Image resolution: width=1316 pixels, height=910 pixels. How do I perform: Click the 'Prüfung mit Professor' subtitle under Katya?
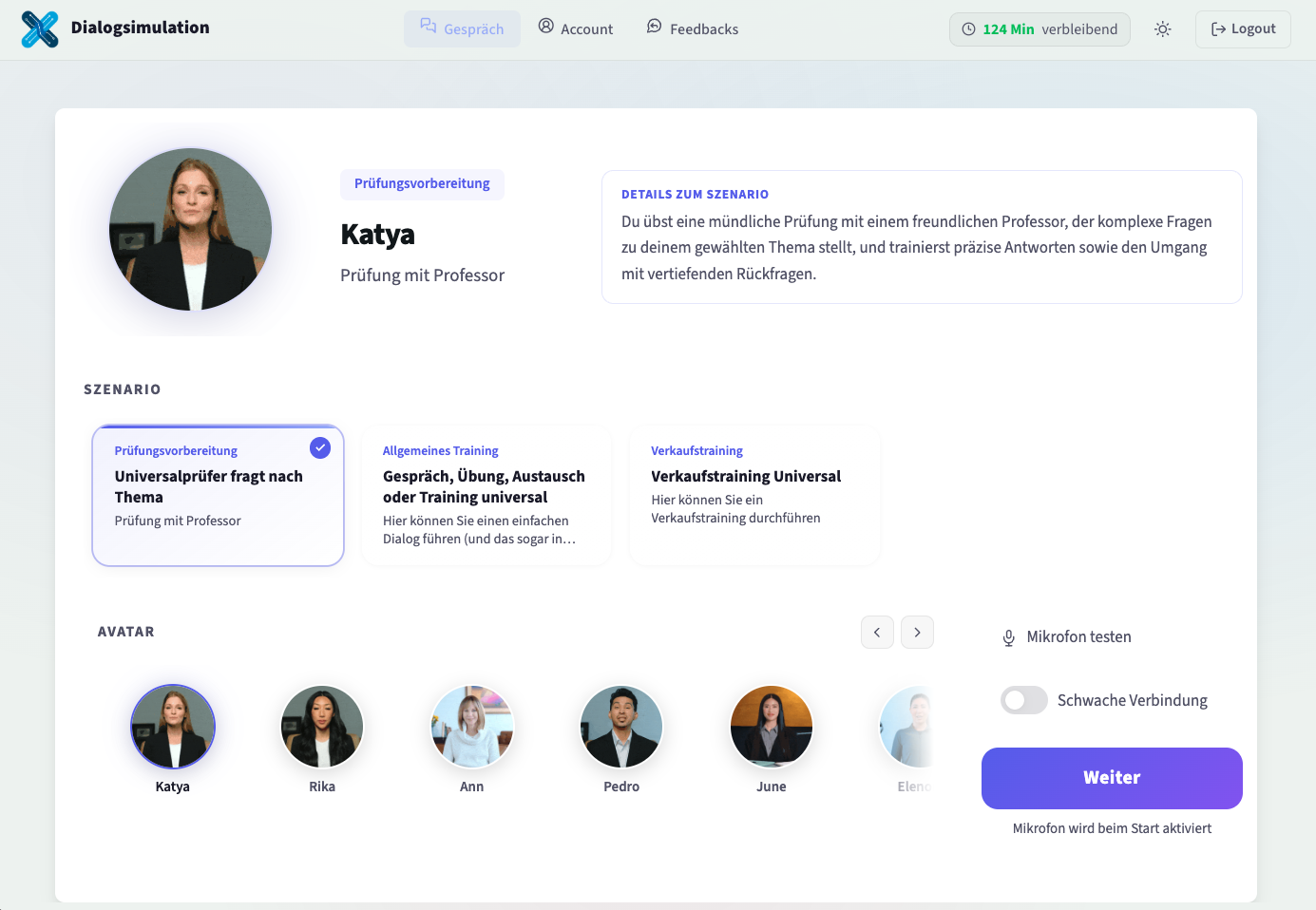[x=422, y=275]
